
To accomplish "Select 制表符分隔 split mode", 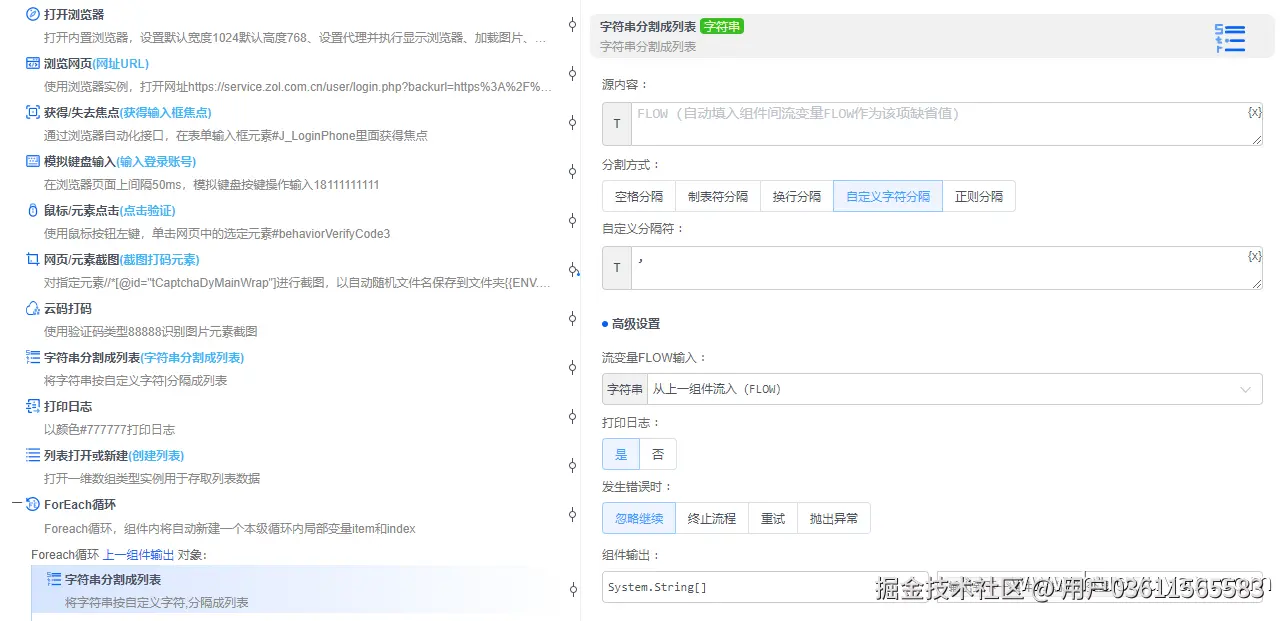I will click(718, 197).
